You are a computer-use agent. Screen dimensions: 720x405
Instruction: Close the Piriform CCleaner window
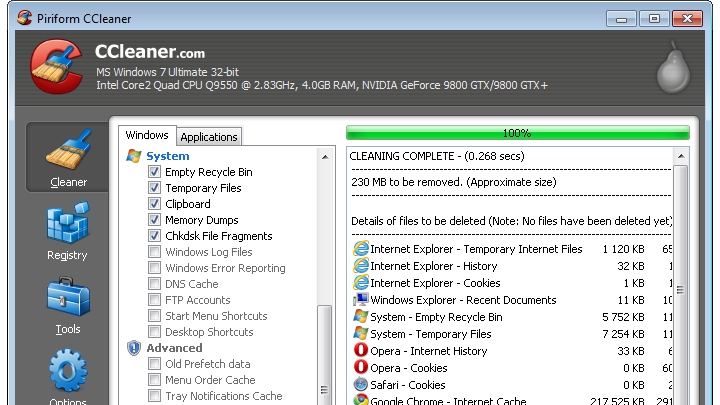[x=687, y=18]
